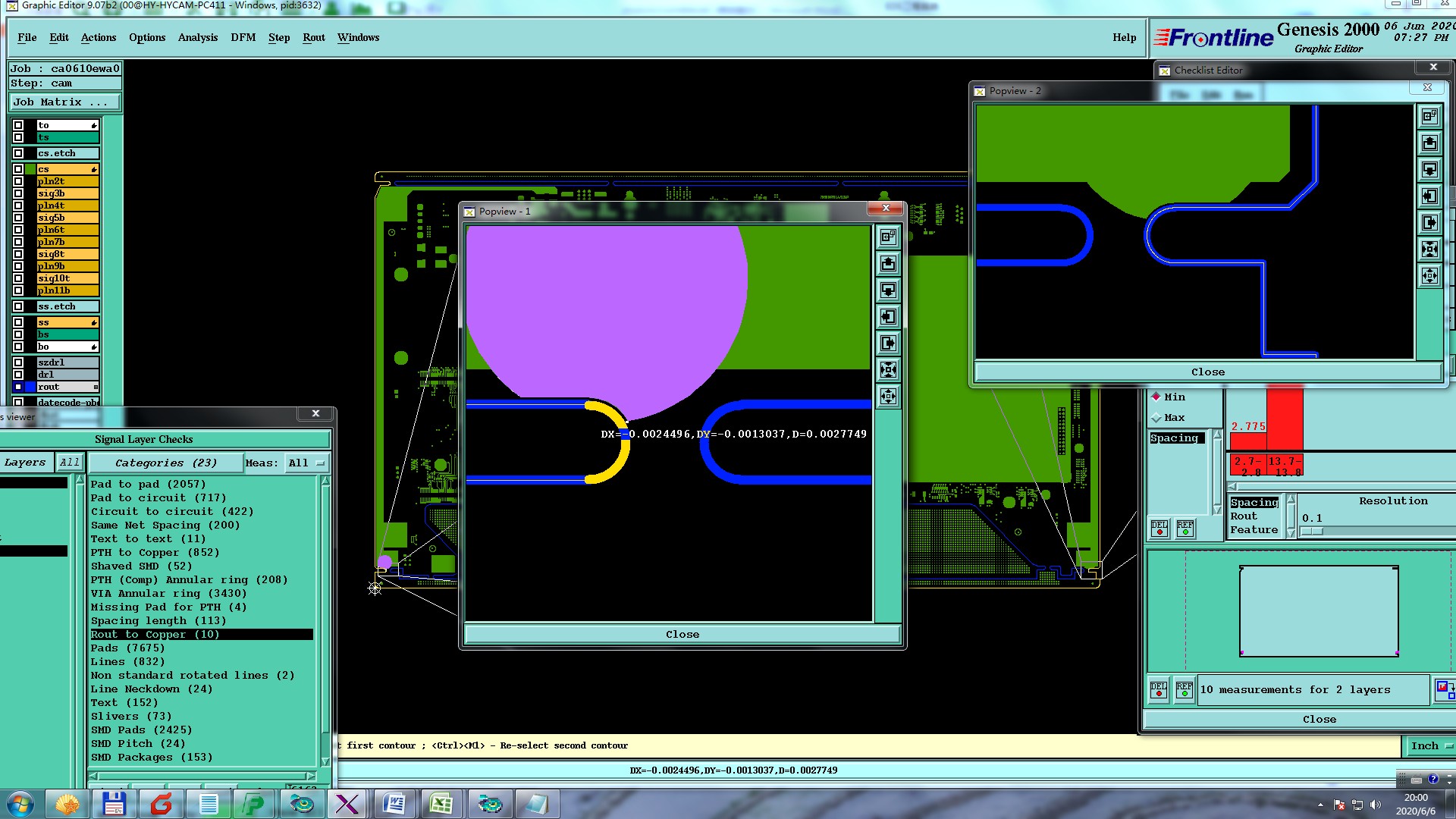Screen dimensions: 1456x819
Task: Open the DFM menu
Action: tap(243, 37)
